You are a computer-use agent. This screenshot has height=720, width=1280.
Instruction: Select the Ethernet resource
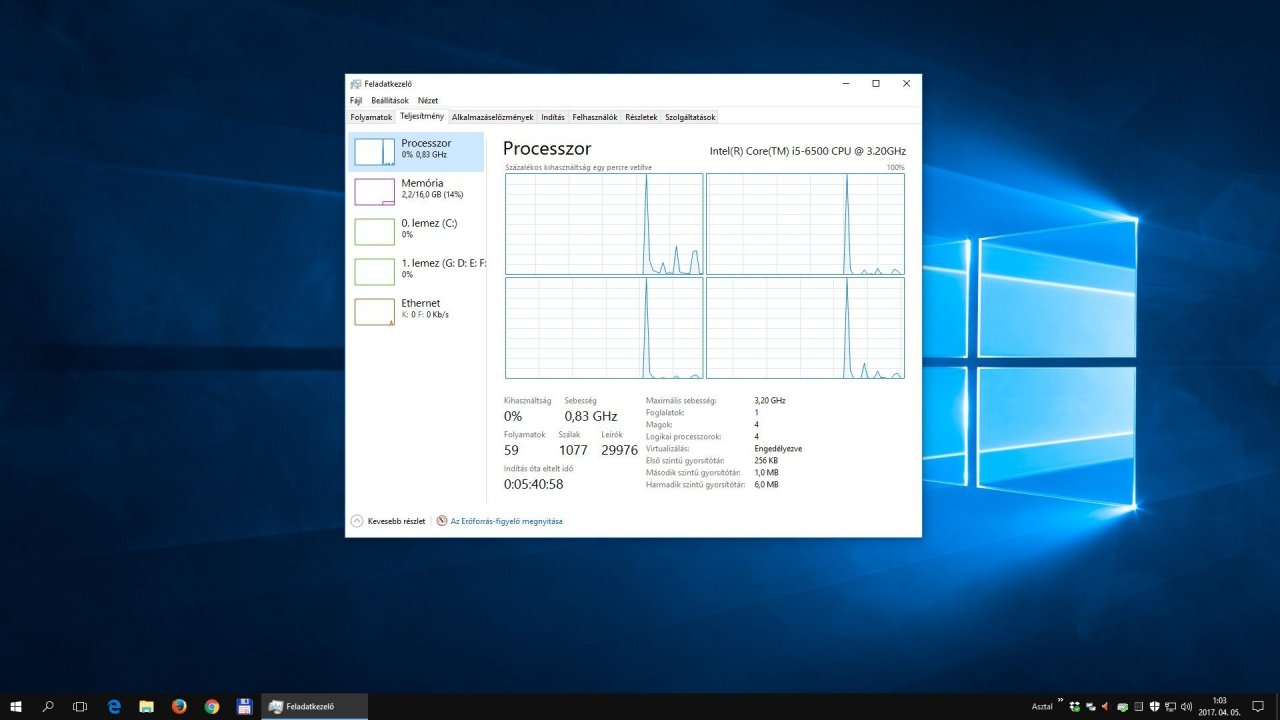[416, 312]
